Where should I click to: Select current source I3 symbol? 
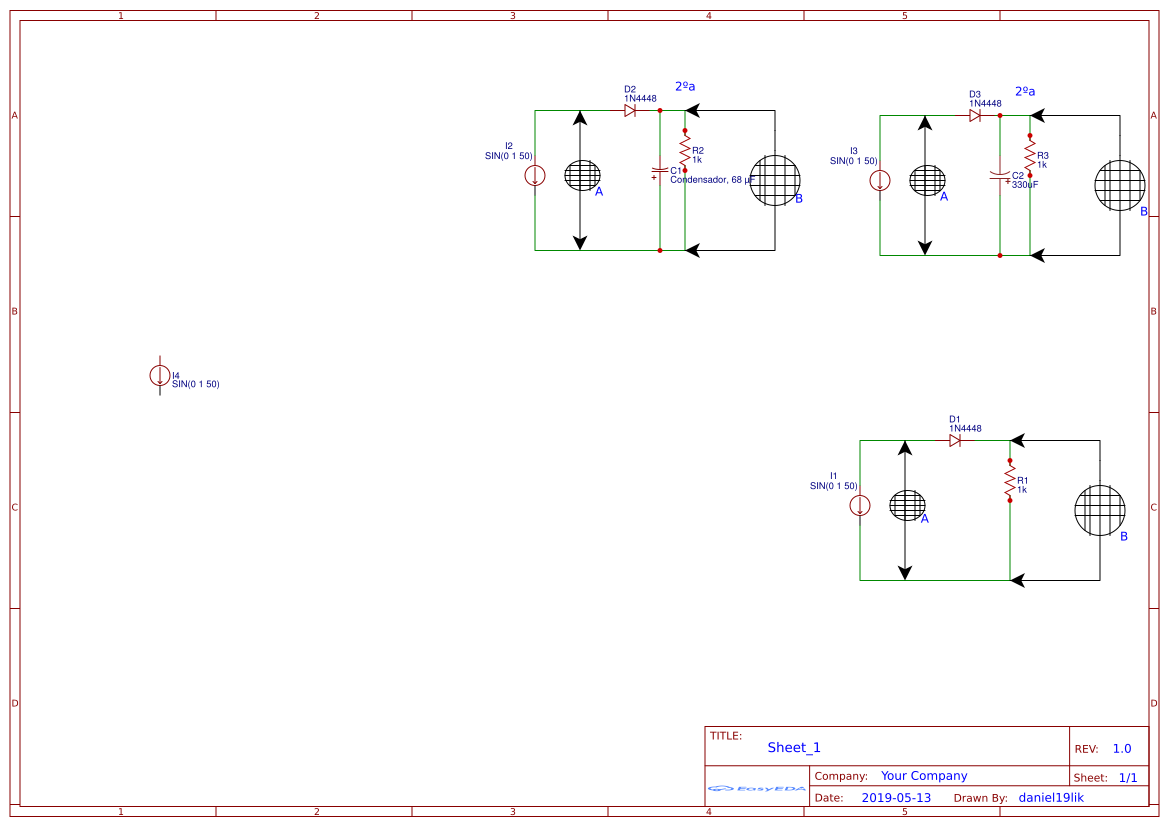879,181
